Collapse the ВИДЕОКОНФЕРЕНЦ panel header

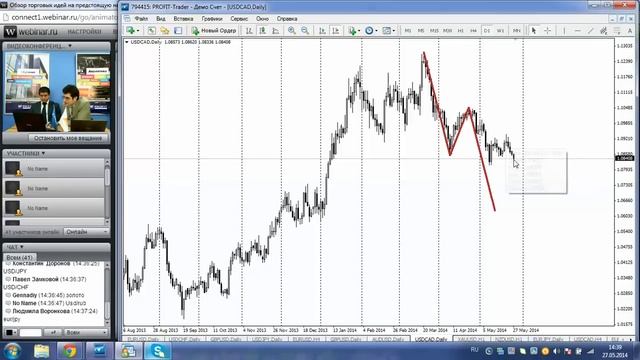[56, 46]
